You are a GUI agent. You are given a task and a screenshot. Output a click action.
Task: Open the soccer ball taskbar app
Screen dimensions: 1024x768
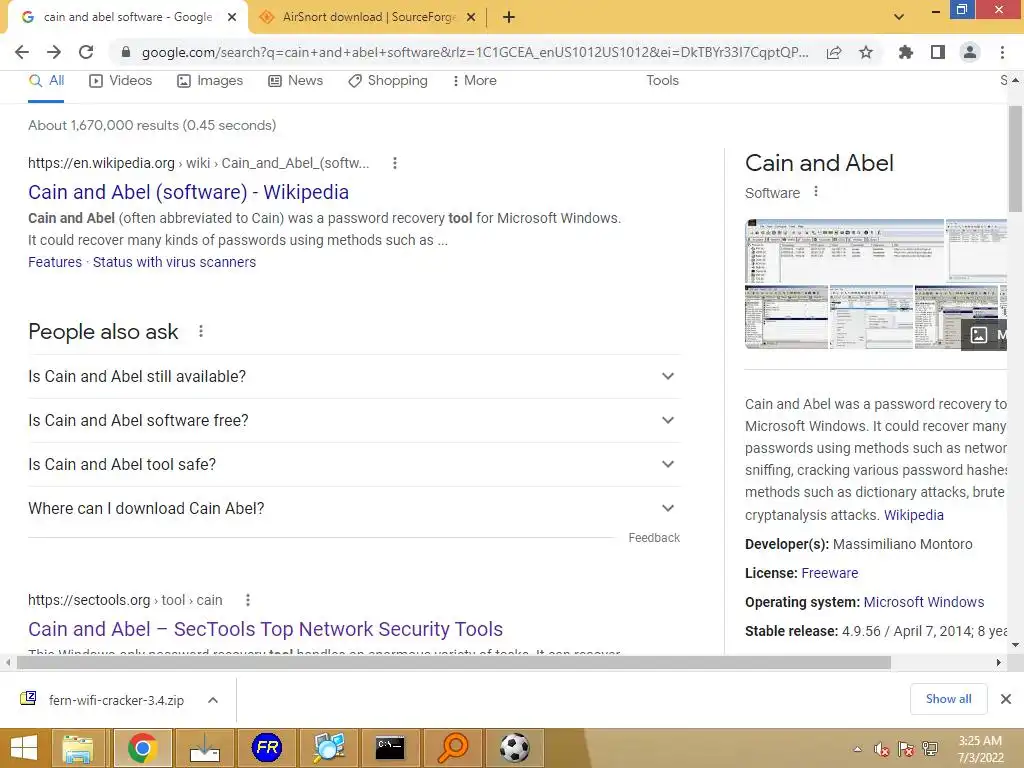click(515, 748)
